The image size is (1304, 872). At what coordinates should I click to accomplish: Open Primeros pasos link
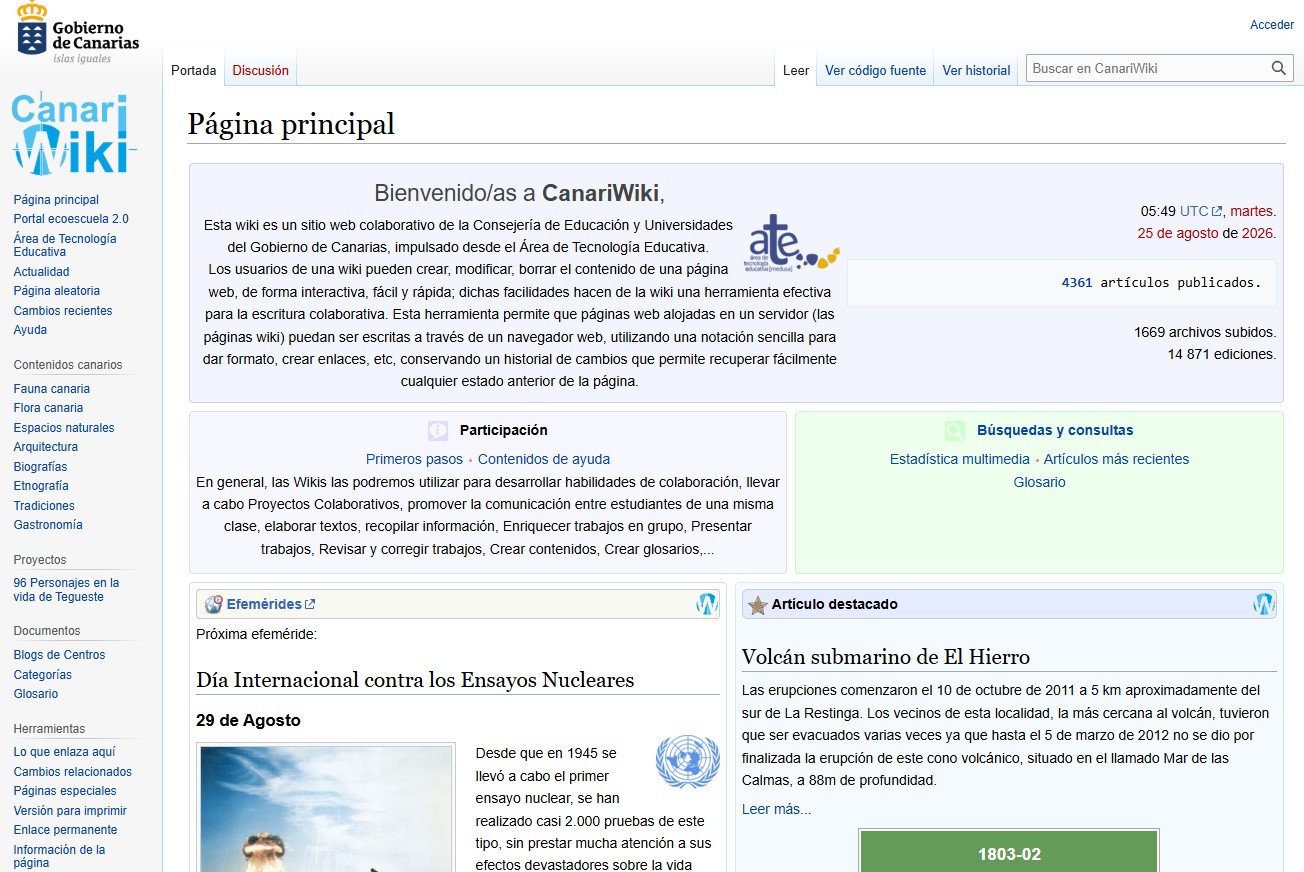pos(414,460)
